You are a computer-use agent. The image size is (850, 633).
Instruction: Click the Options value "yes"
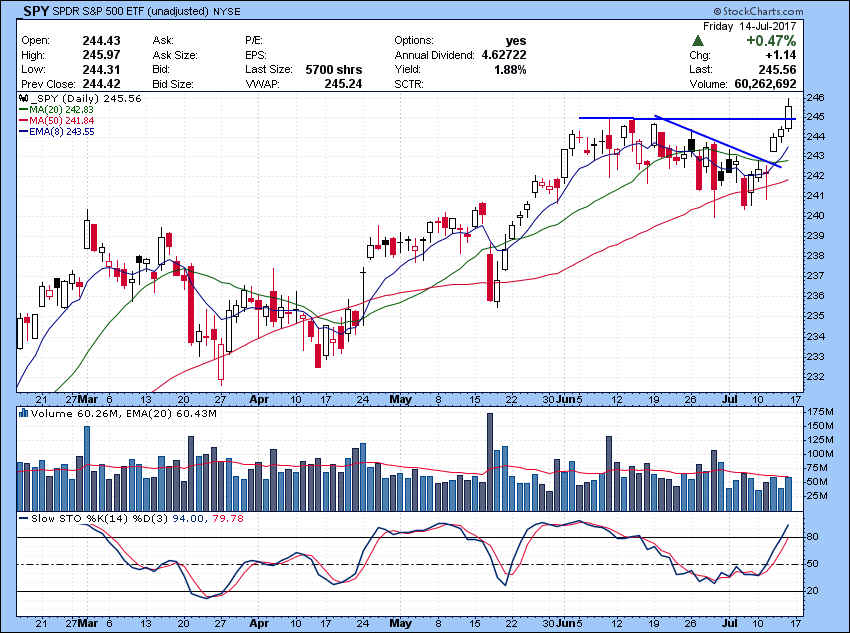pyautogui.click(x=516, y=41)
